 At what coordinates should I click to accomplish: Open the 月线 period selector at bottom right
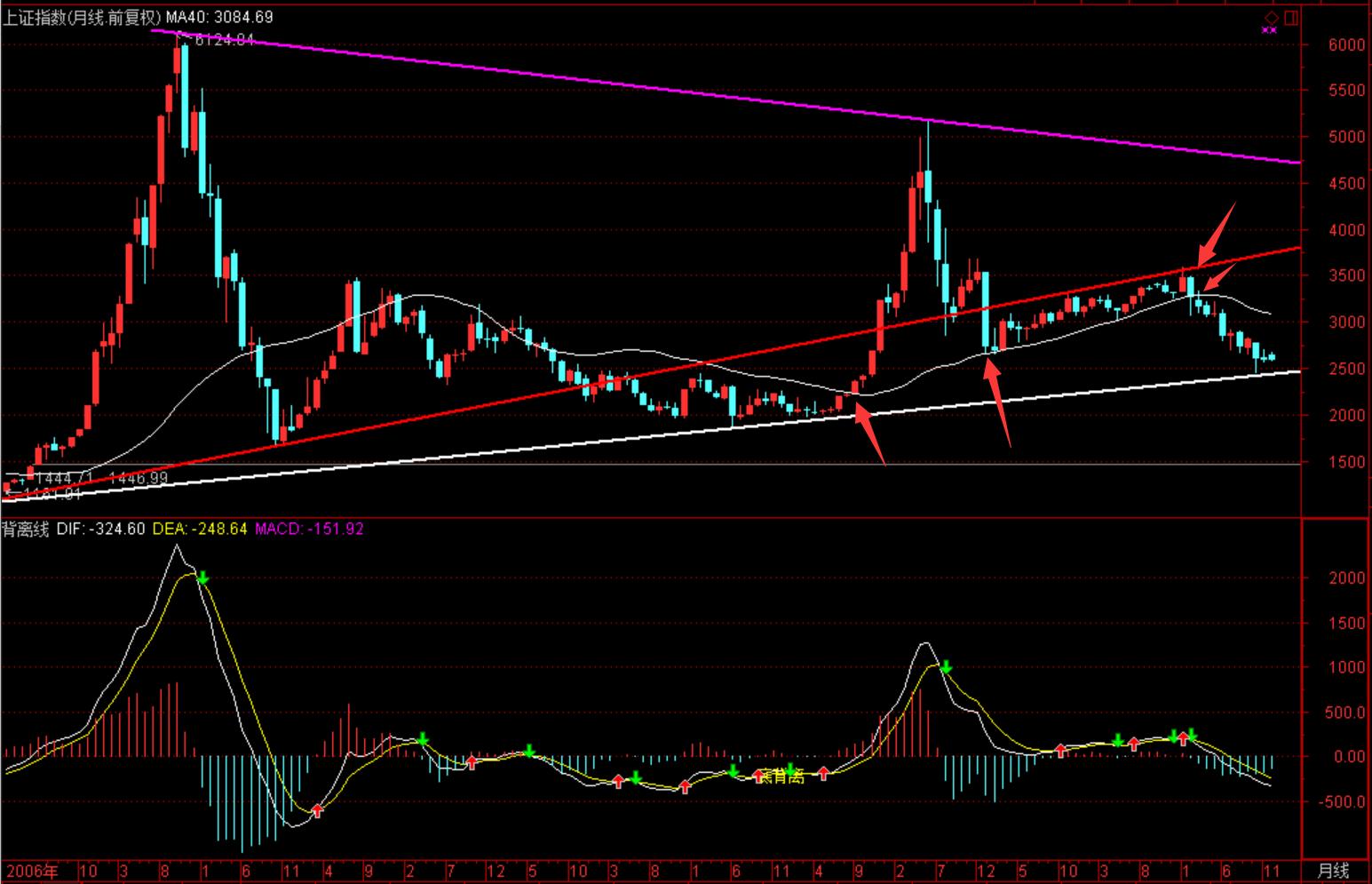(1332, 871)
